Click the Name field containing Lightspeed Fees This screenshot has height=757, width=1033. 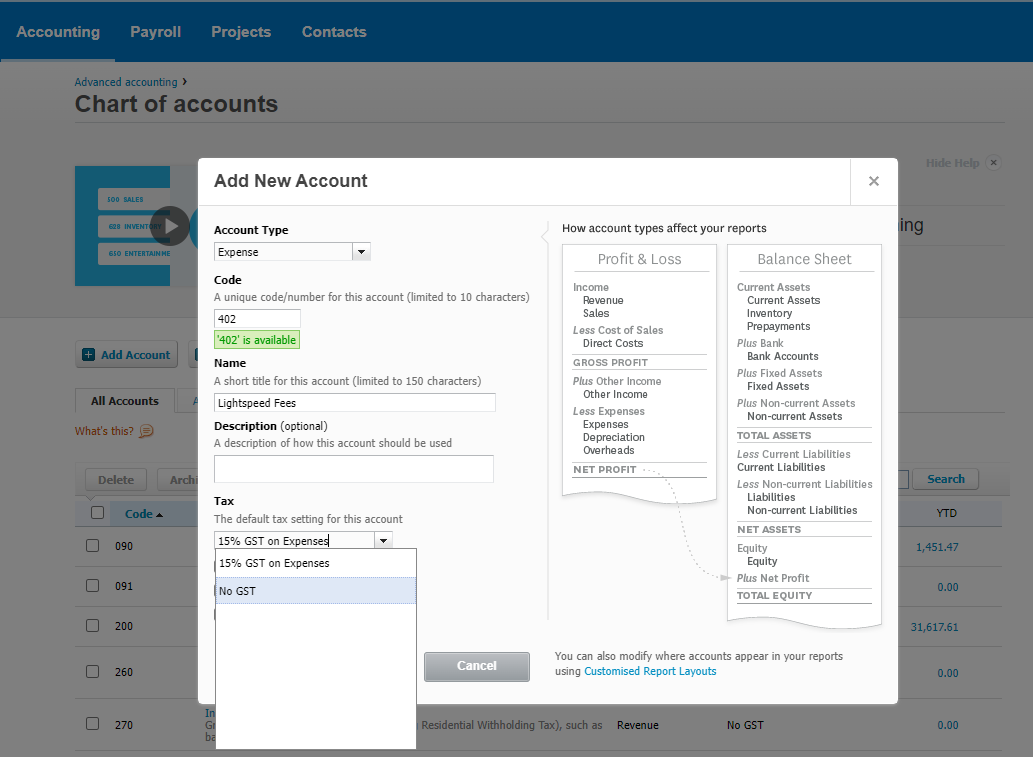[x=354, y=402]
